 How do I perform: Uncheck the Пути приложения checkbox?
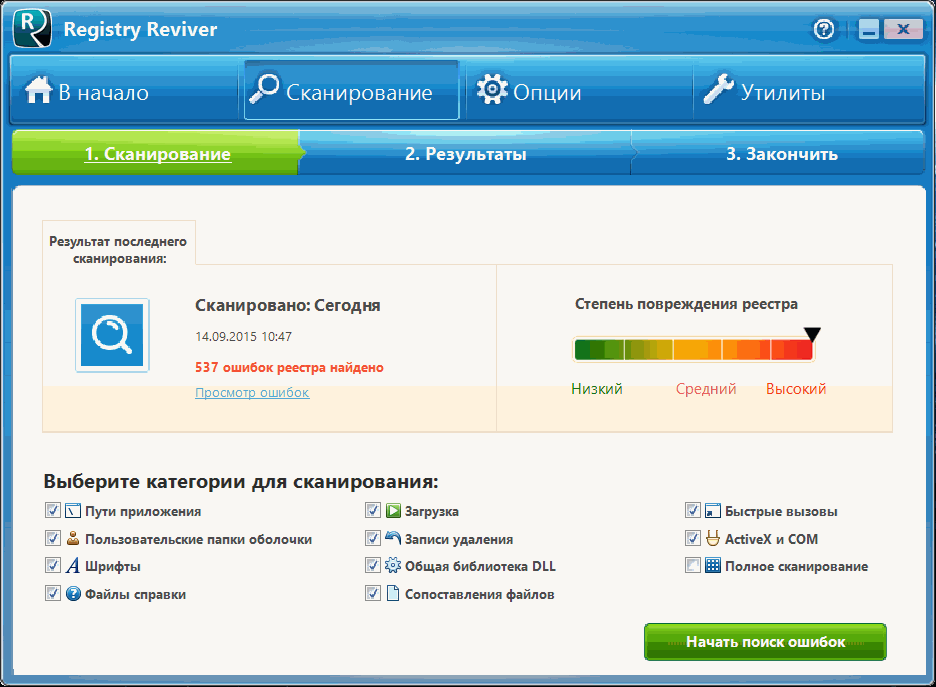click(53, 510)
